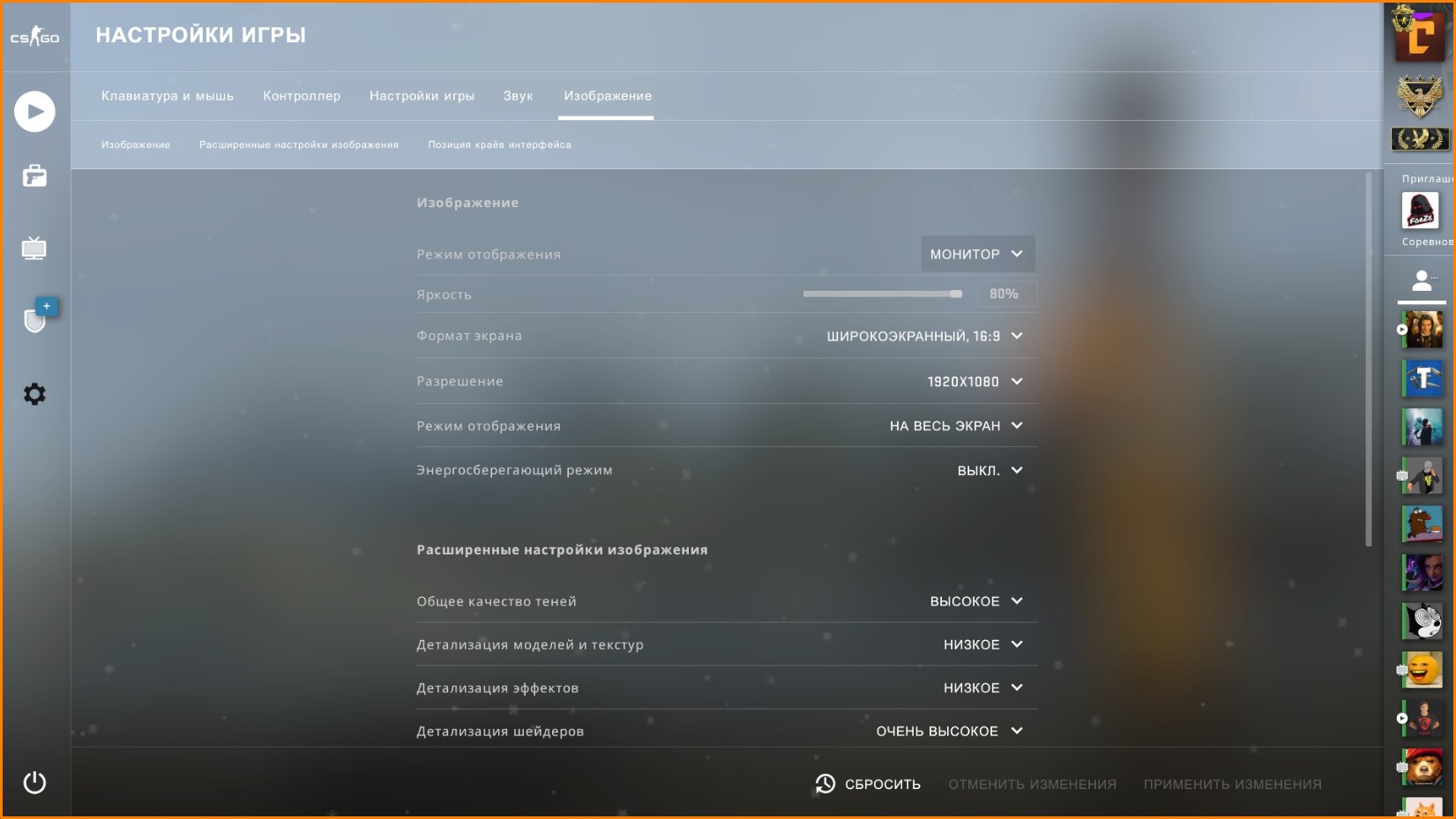Open the Монитор display mode dropdown
1456x819 pixels.
977,254
